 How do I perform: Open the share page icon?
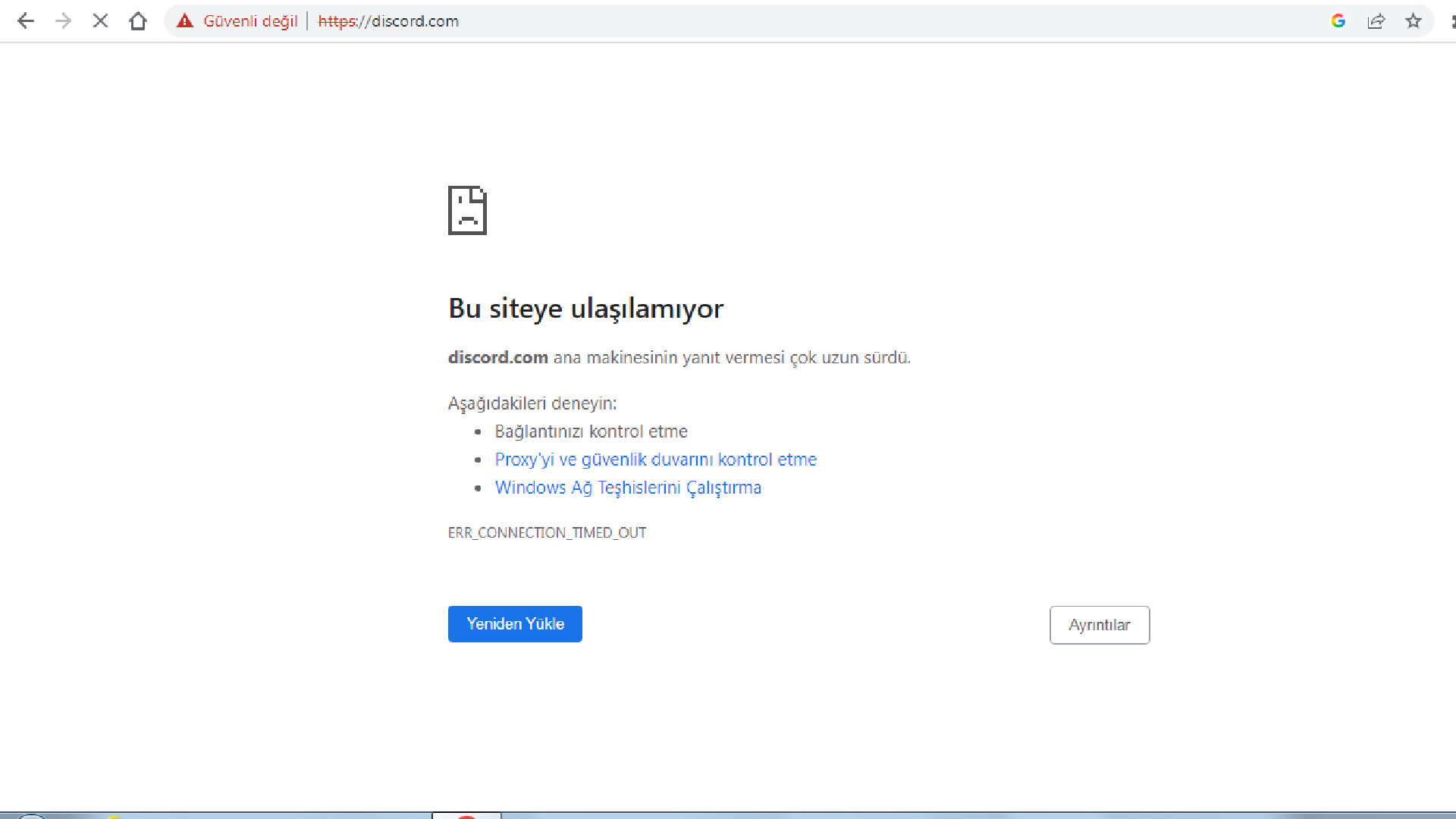click(1376, 21)
